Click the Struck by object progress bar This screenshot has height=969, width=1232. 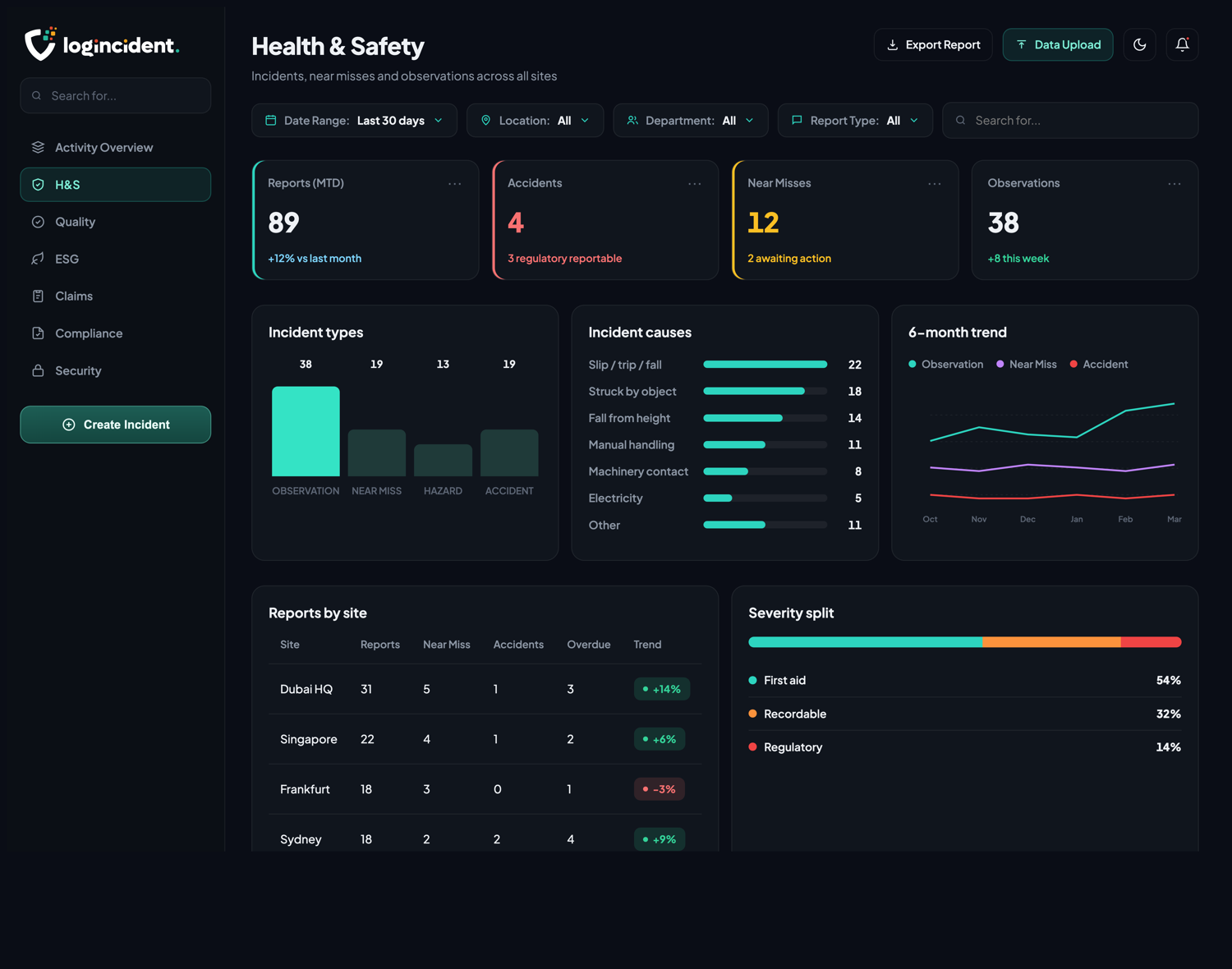pos(765,391)
